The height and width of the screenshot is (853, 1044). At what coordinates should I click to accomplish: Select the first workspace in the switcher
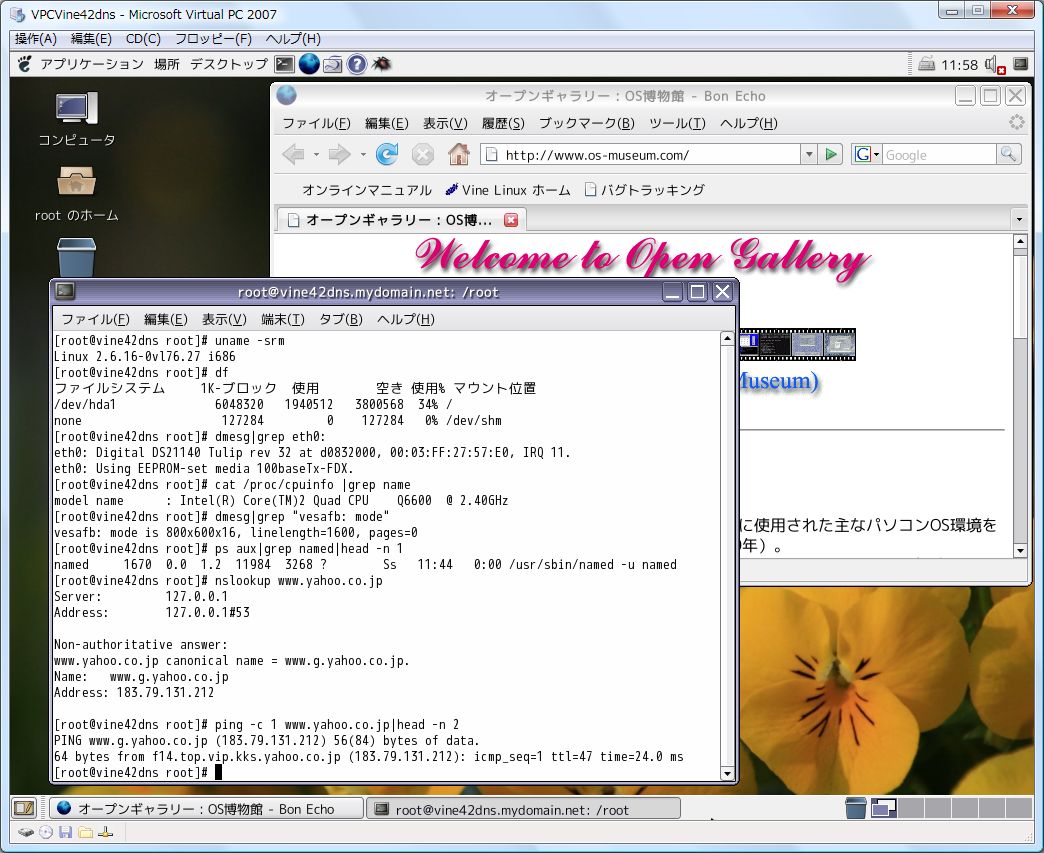(x=884, y=808)
